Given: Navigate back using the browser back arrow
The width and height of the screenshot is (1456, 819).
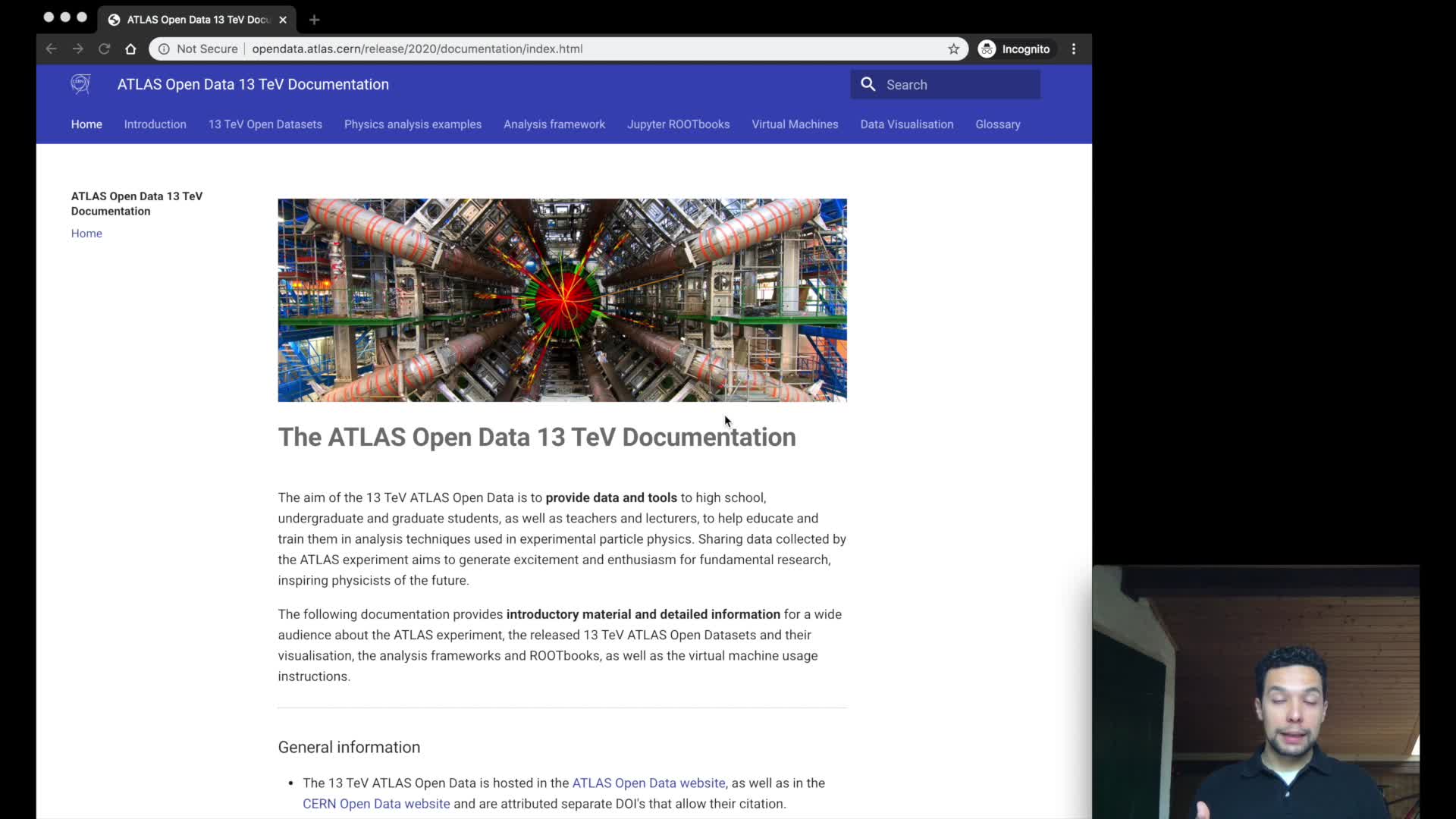Looking at the screenshot, I should click(x=50, y=49).
